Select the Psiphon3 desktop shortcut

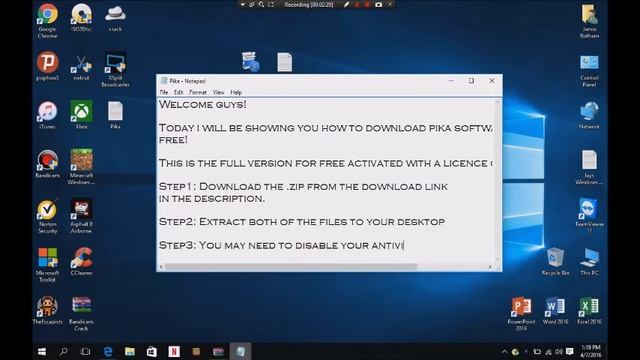(47, 66)
